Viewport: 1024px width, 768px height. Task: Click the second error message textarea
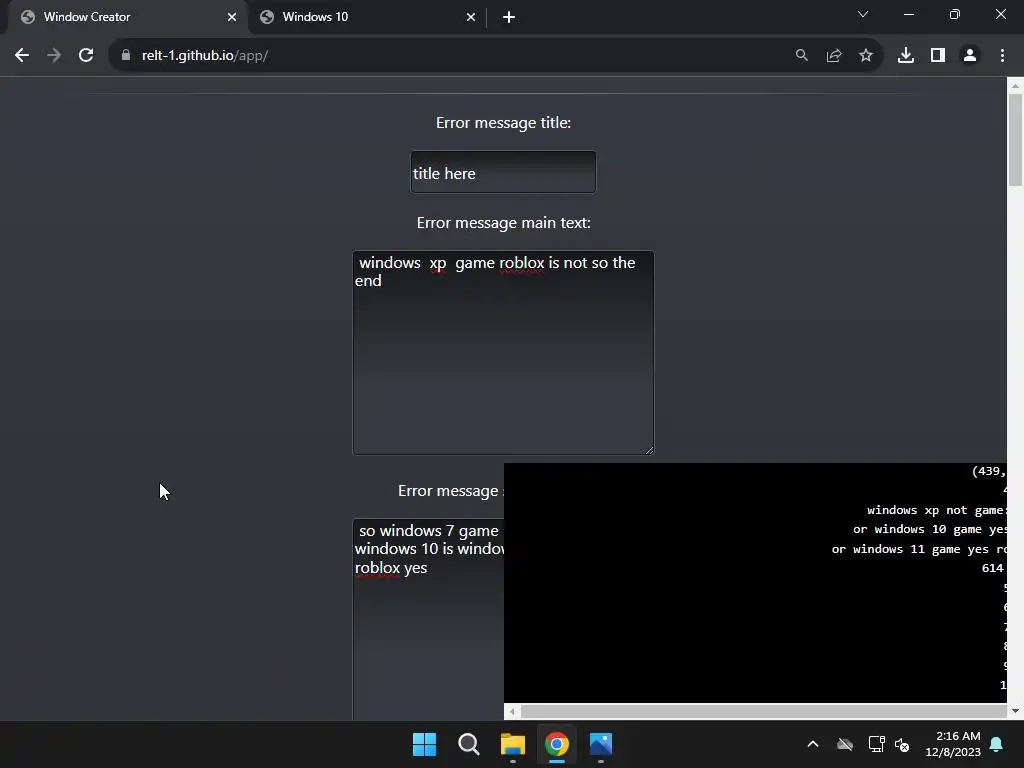(x=428, y=620)
